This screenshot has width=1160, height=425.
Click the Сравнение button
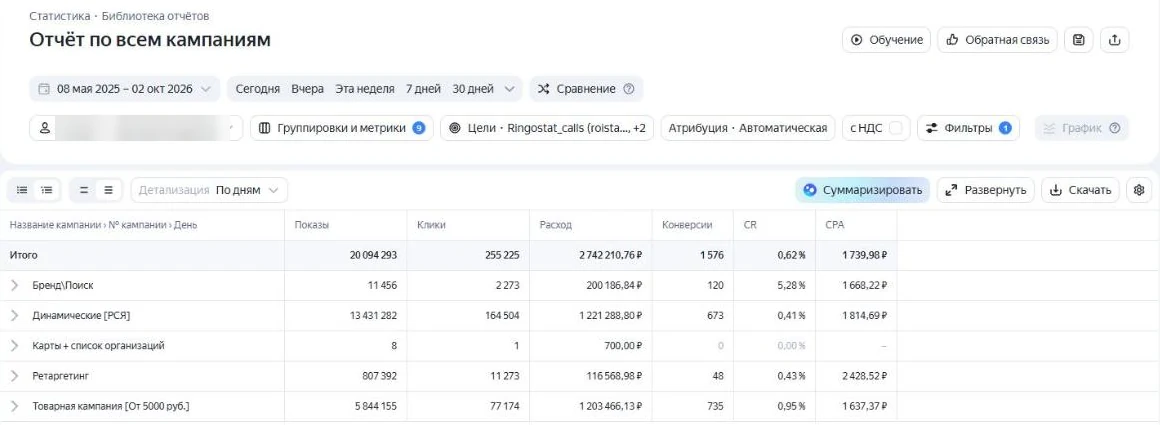(x=585, y=89)
